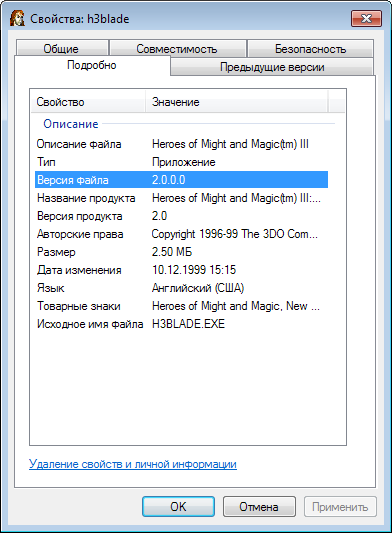Click the Значение column header
This screenshot has height=533, width=392.
237,102
